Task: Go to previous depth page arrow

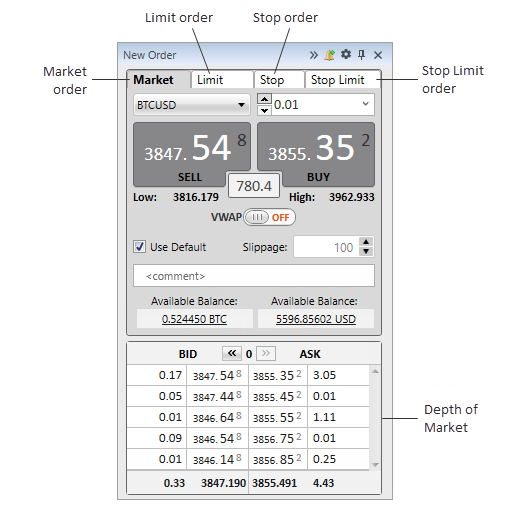Action: (232, 353)
